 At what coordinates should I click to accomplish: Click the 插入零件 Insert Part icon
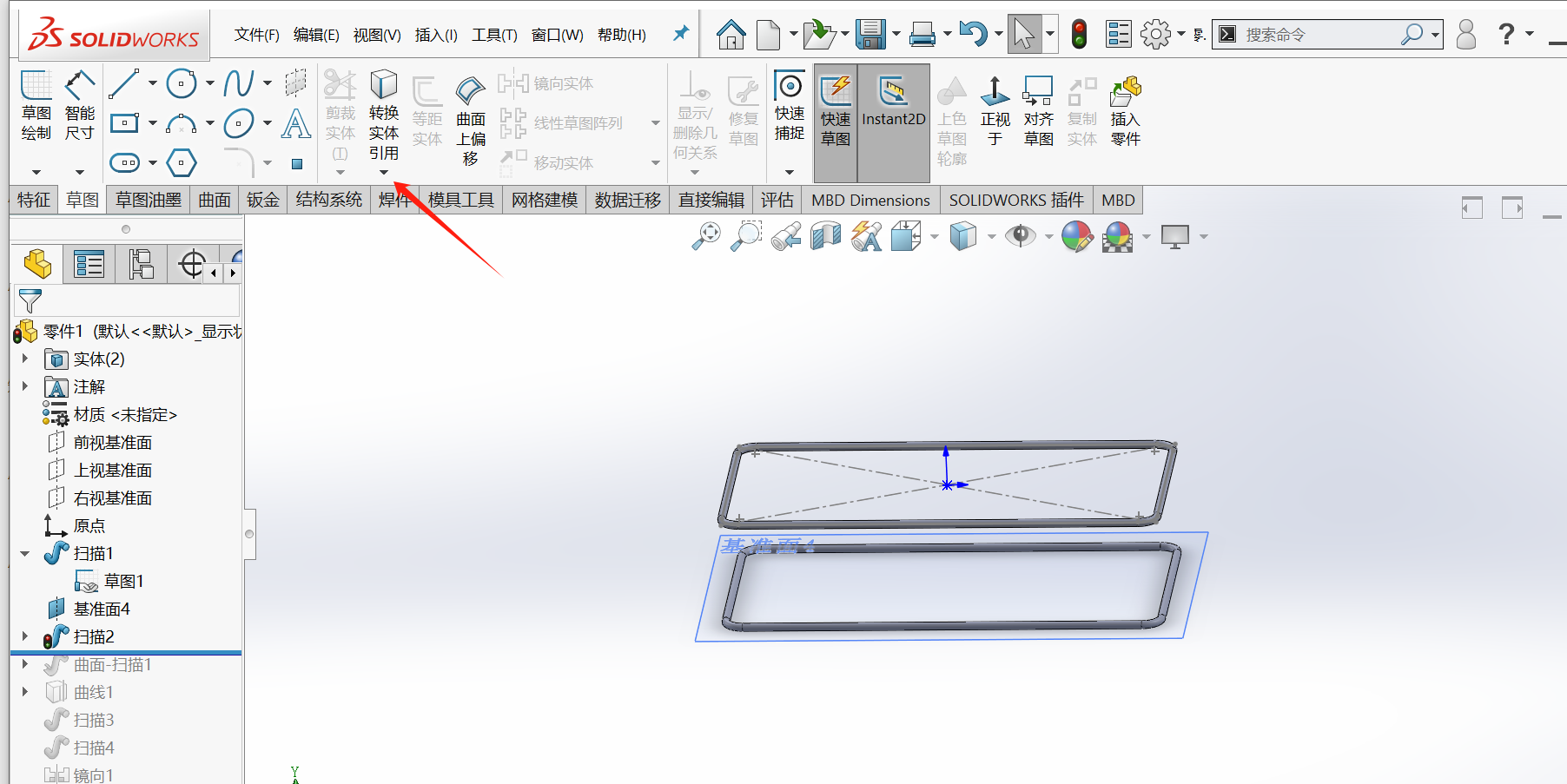[1125, 110]
